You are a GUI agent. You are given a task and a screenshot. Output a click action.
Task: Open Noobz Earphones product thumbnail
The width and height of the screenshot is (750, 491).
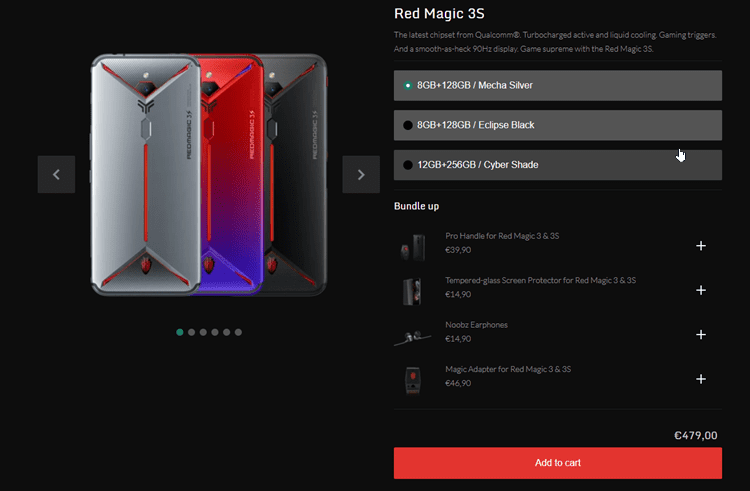(x=412, y=337)
